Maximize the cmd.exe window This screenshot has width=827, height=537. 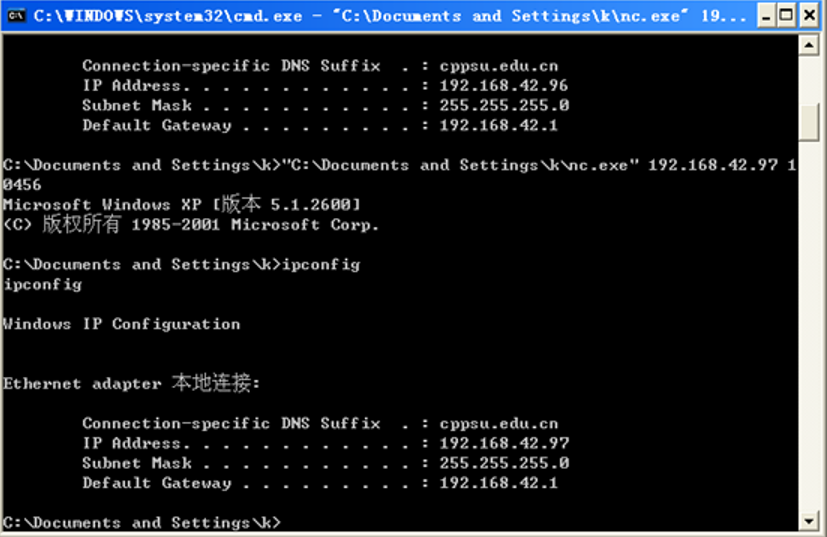pyautogui.click(x=785, y=16)
